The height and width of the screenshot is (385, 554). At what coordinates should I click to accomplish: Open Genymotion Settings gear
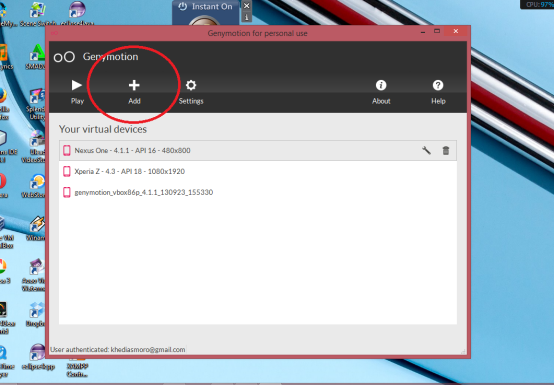[x=191, y=92]
